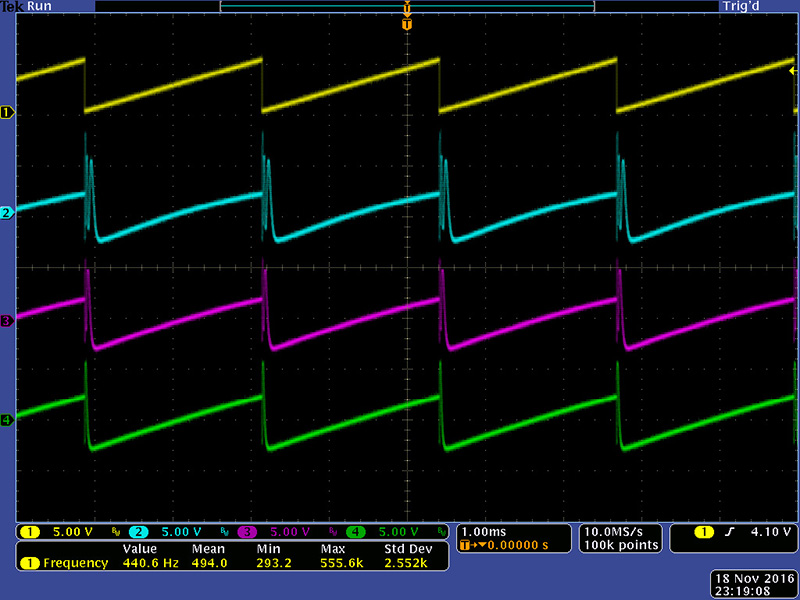Select channel 3 badge in readout bar
Screen dimensions: 800x600
click(x=247, y=532)
